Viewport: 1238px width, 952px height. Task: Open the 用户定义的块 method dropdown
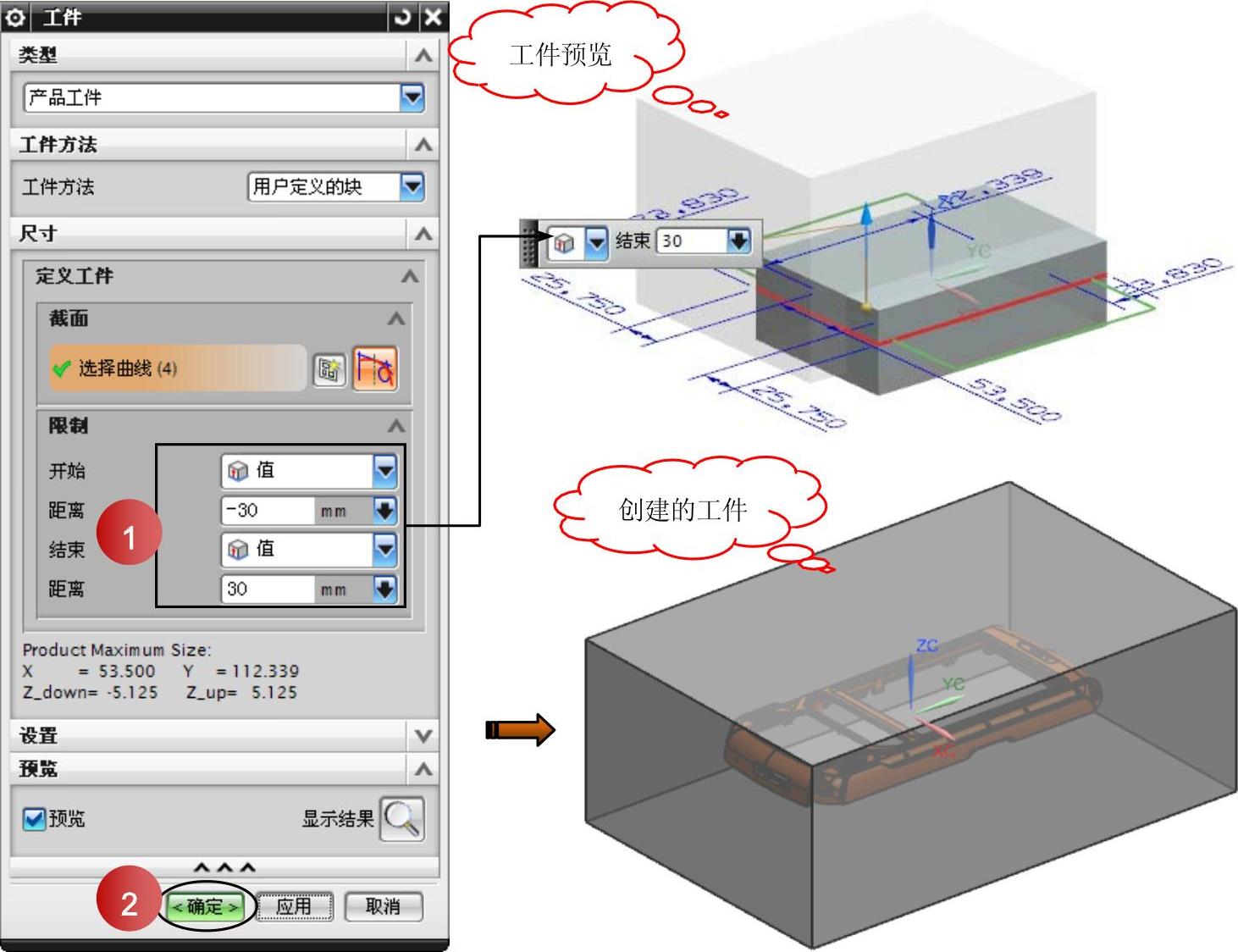point(412,186)
